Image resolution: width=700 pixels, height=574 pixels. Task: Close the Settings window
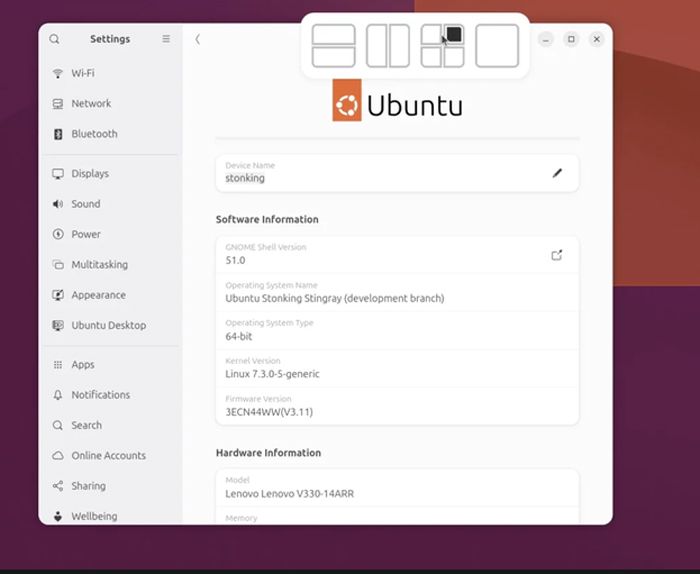click(596, 39)
